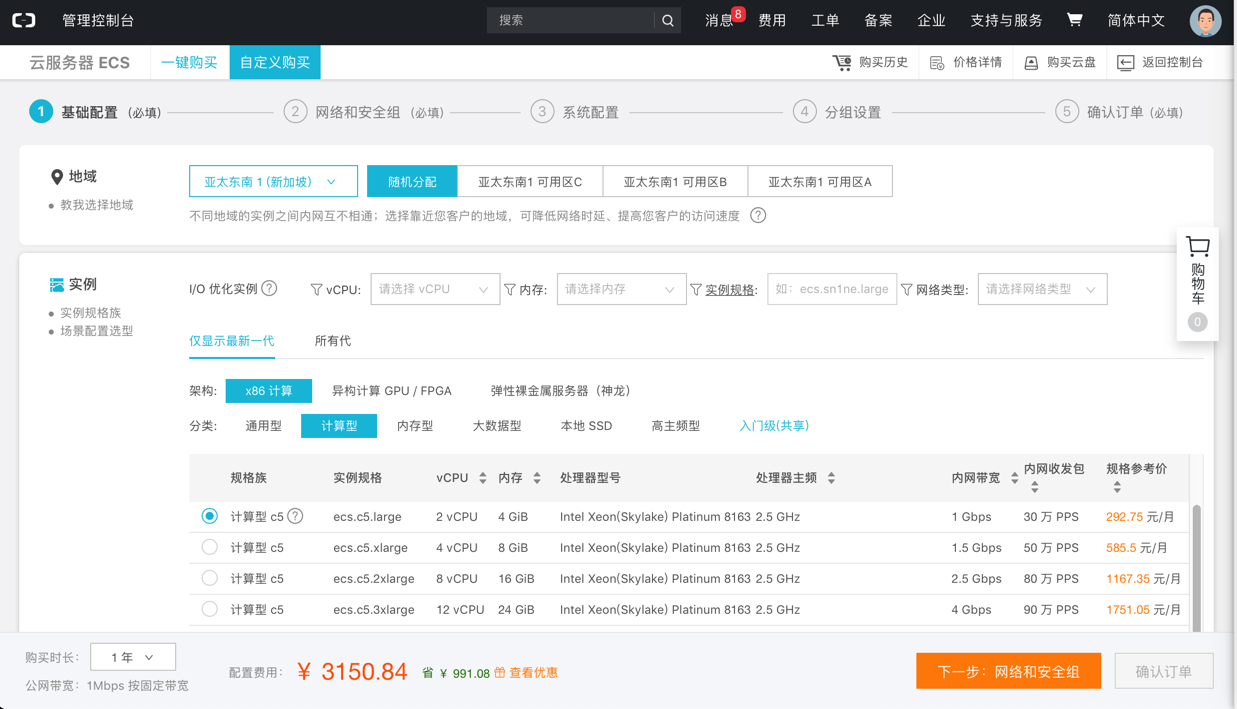This screenshot has height=709, width=1237.
Task: Sort by 内网带宽 column arrows
Action: point(1014,478)
